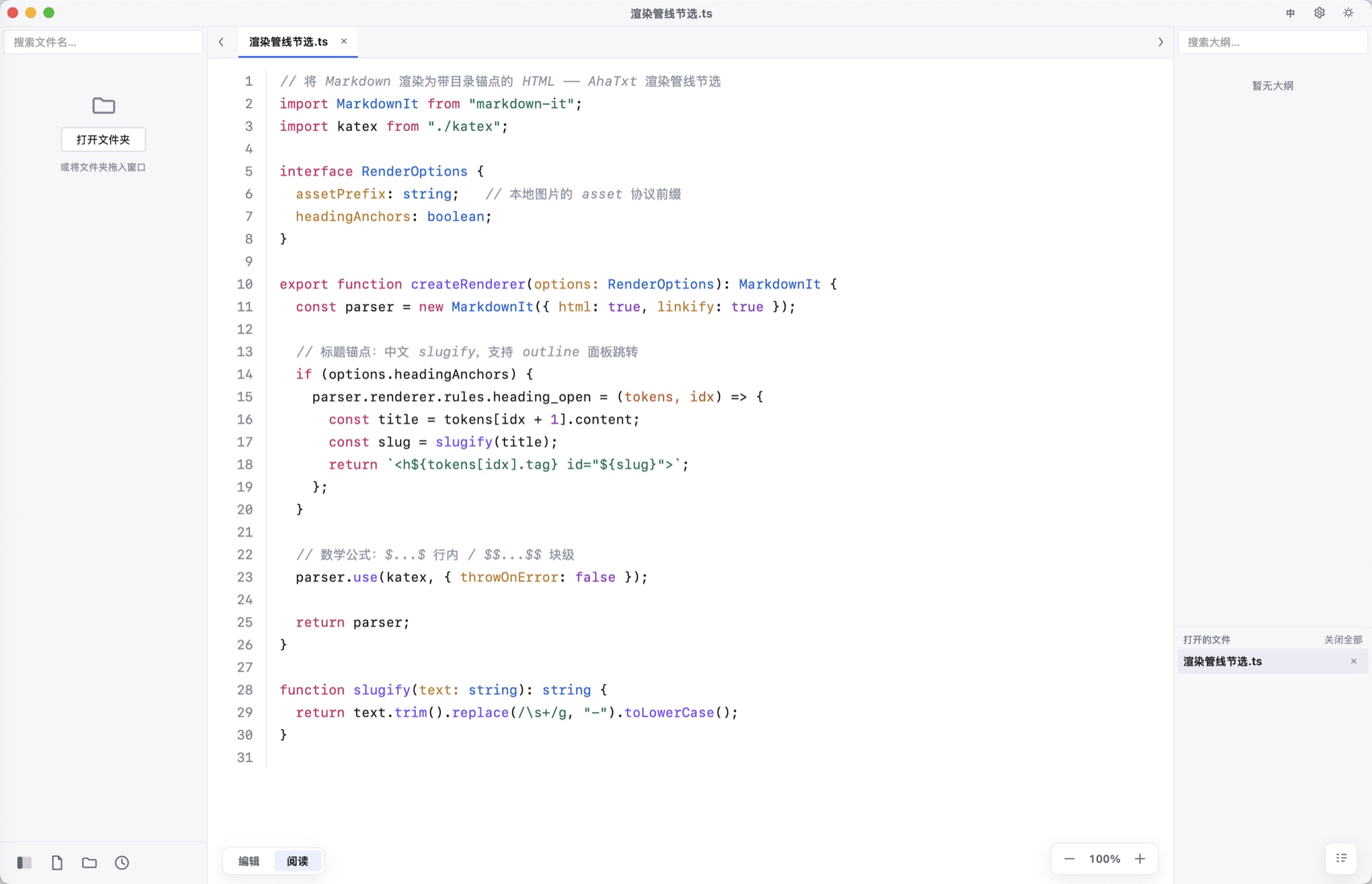Zoom in with the plus button

1140,859
